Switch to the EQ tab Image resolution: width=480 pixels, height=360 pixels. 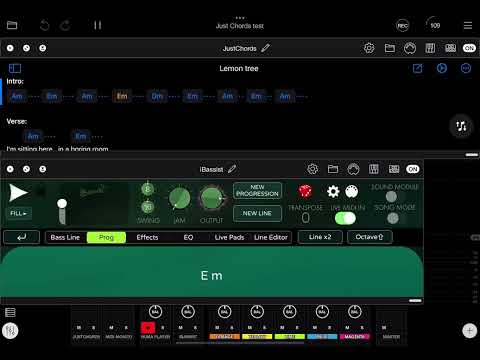(188, 237)
